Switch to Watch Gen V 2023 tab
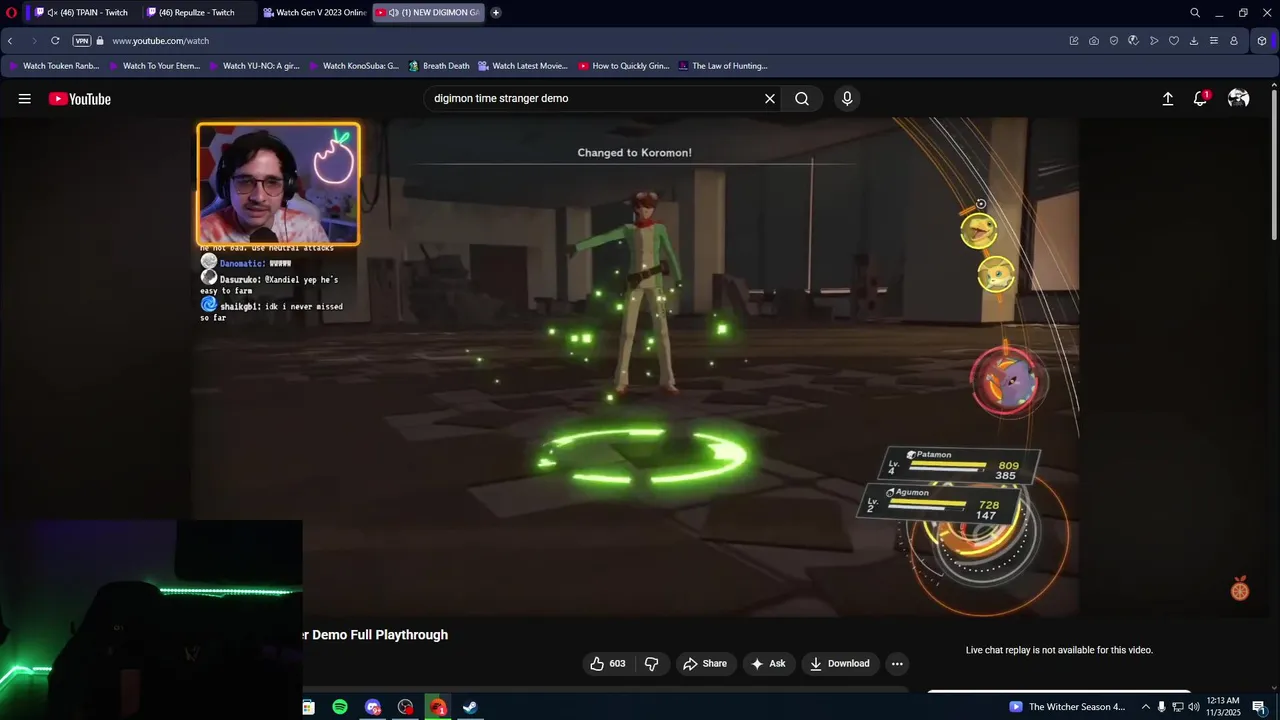 pyautogui.click(x=314, y=13)
